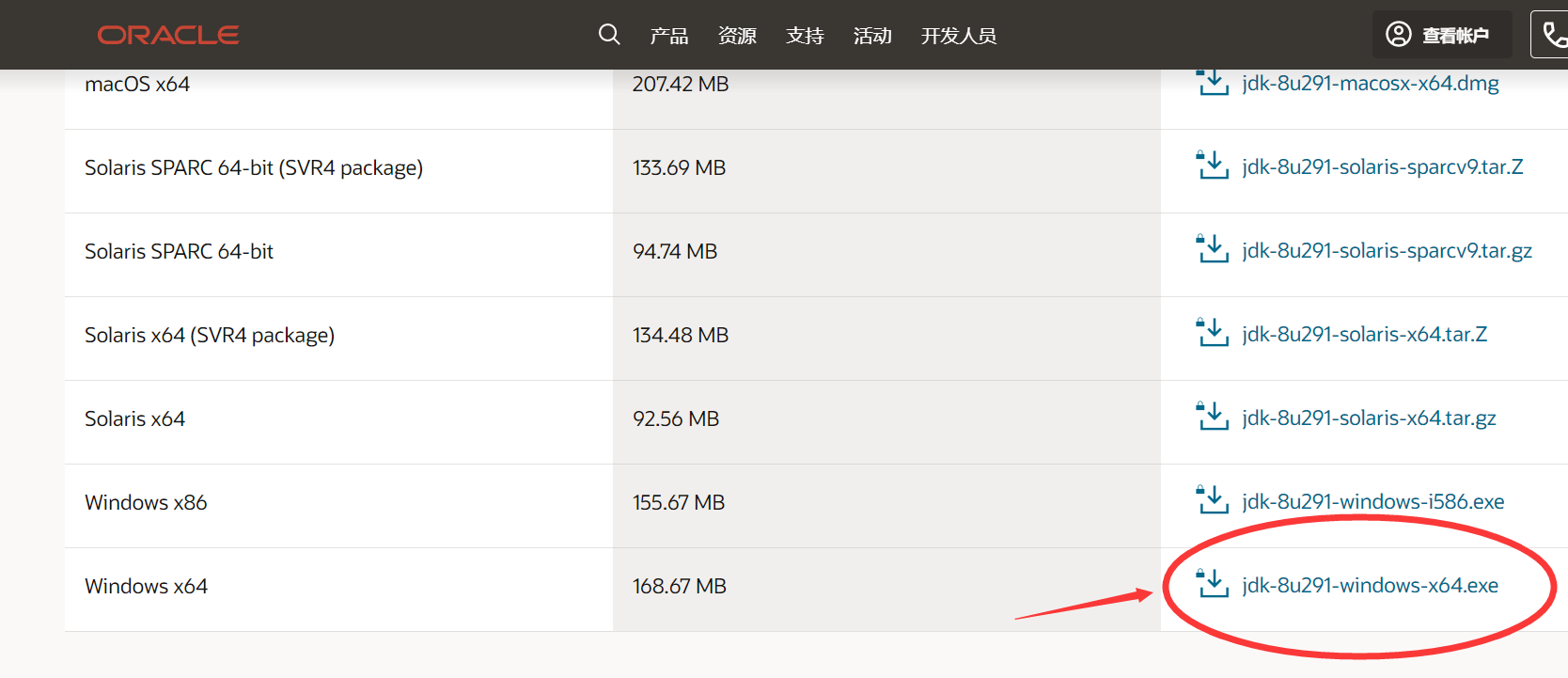Select the Windows x64 label
The height and width of the screenshot is (678, 1568).
(x=146, y=586)
